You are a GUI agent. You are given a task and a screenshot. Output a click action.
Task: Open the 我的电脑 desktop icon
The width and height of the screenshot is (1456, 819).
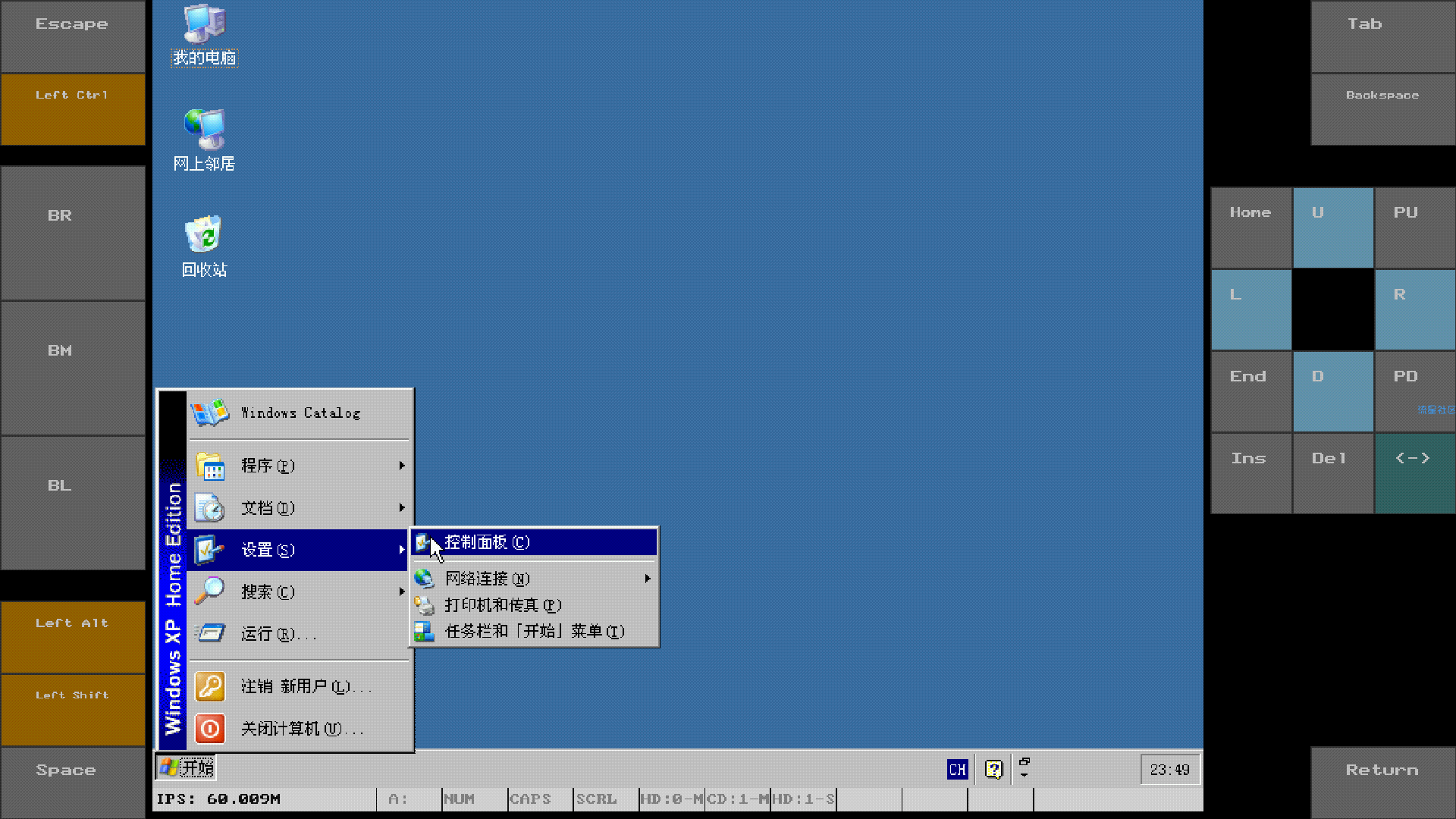204,35
